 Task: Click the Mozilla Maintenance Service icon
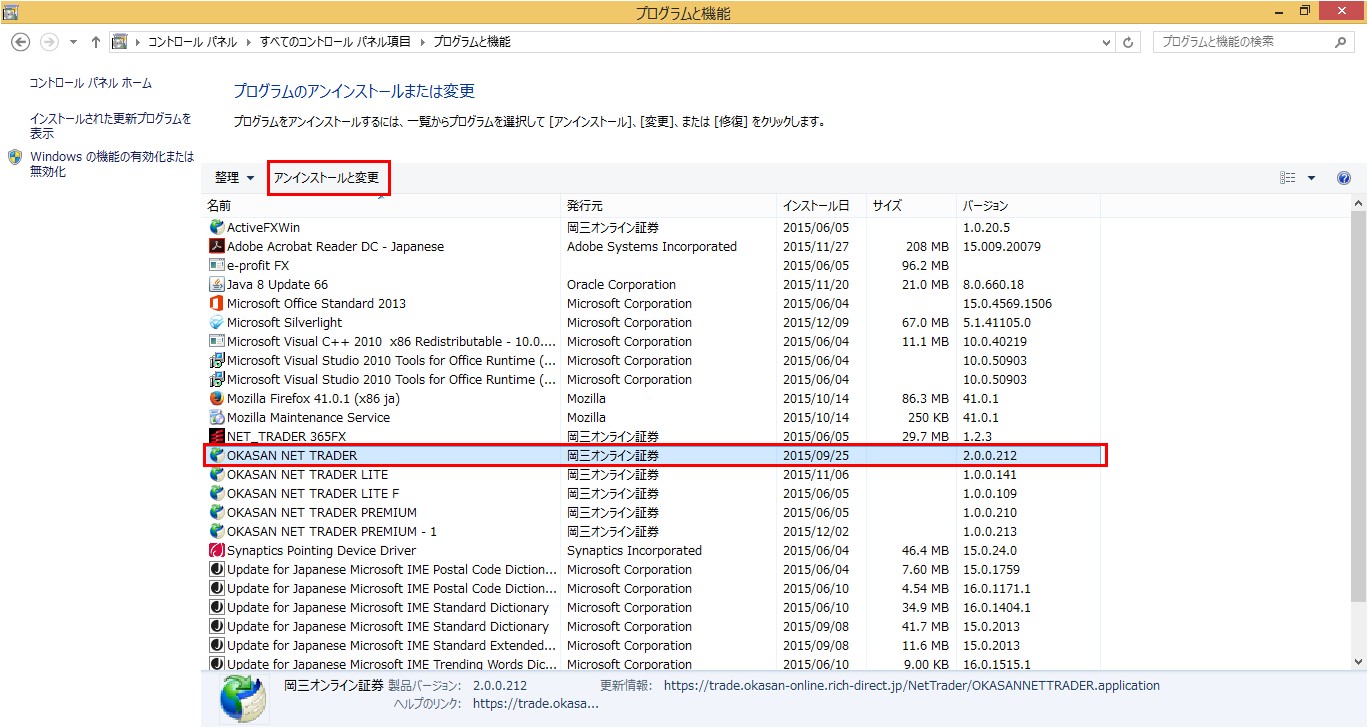(216, 418)
